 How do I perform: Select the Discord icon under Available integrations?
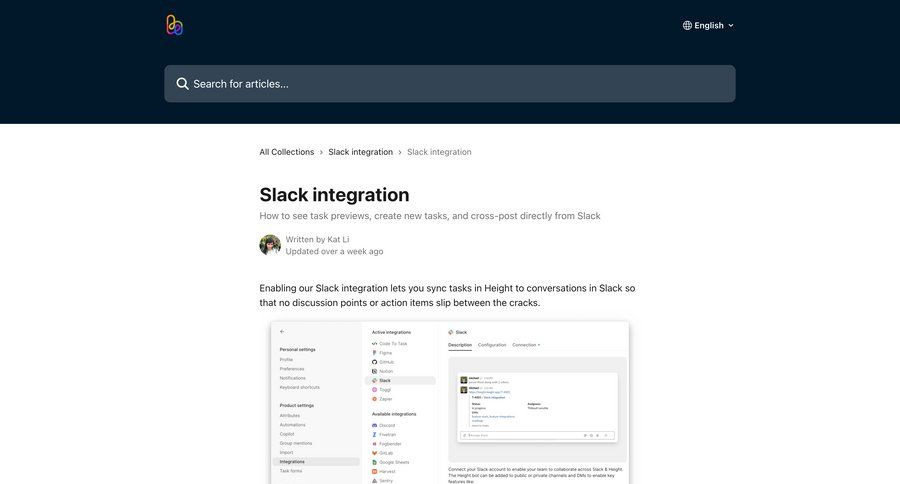(375, 425)
